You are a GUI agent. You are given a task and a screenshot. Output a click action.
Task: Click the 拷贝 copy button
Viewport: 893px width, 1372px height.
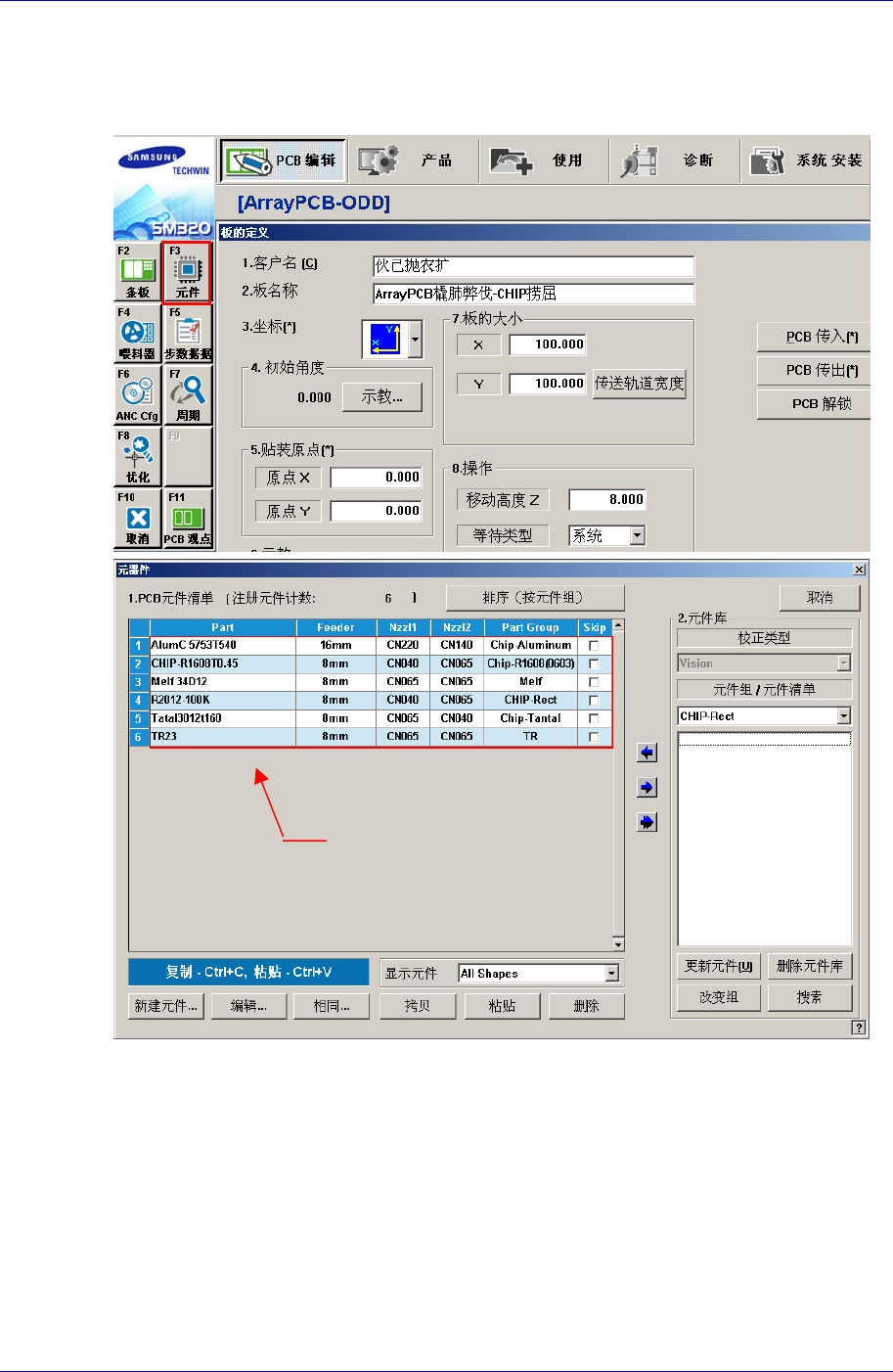(x=418, y=1006)
